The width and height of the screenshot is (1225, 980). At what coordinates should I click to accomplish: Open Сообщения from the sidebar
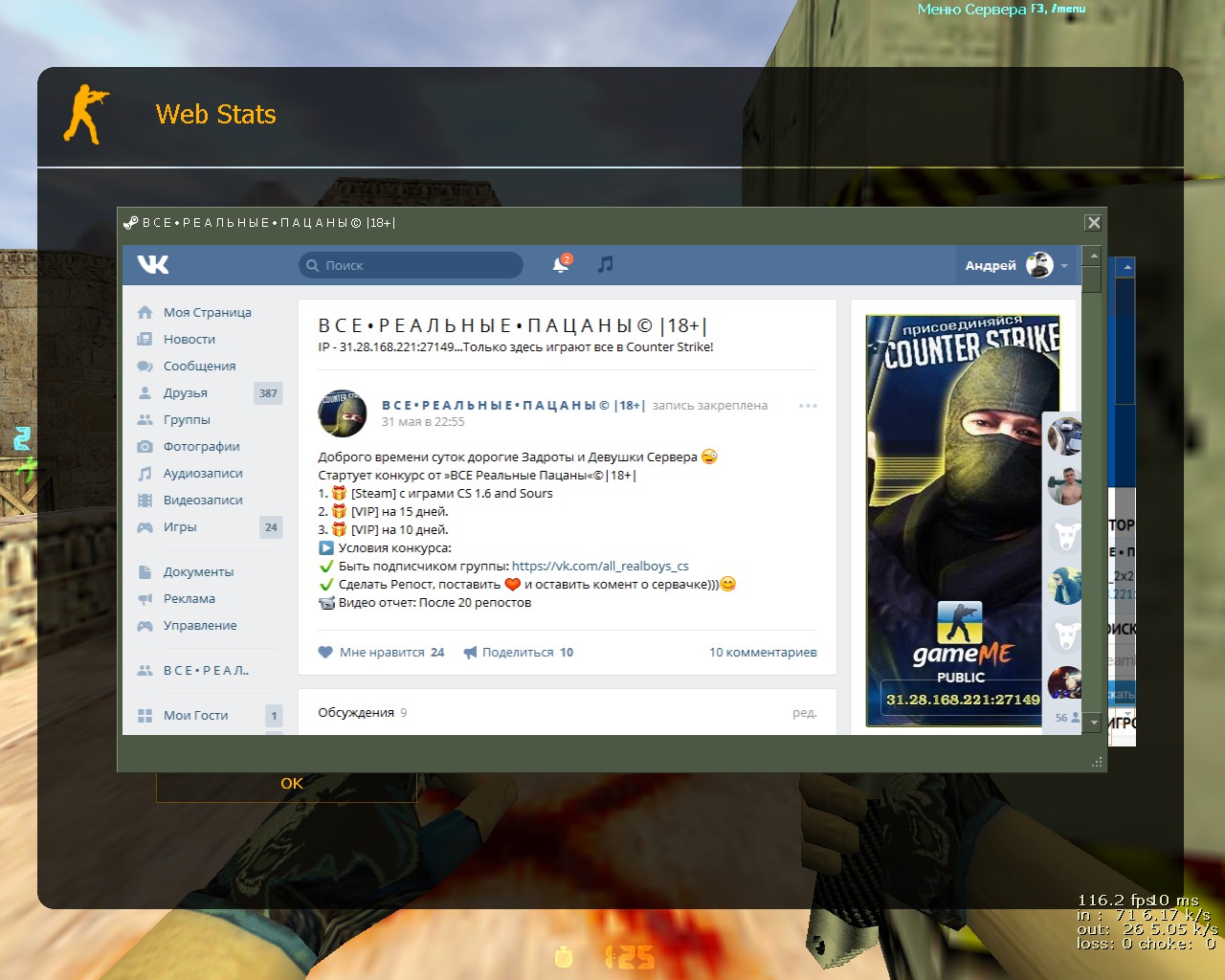199,366
